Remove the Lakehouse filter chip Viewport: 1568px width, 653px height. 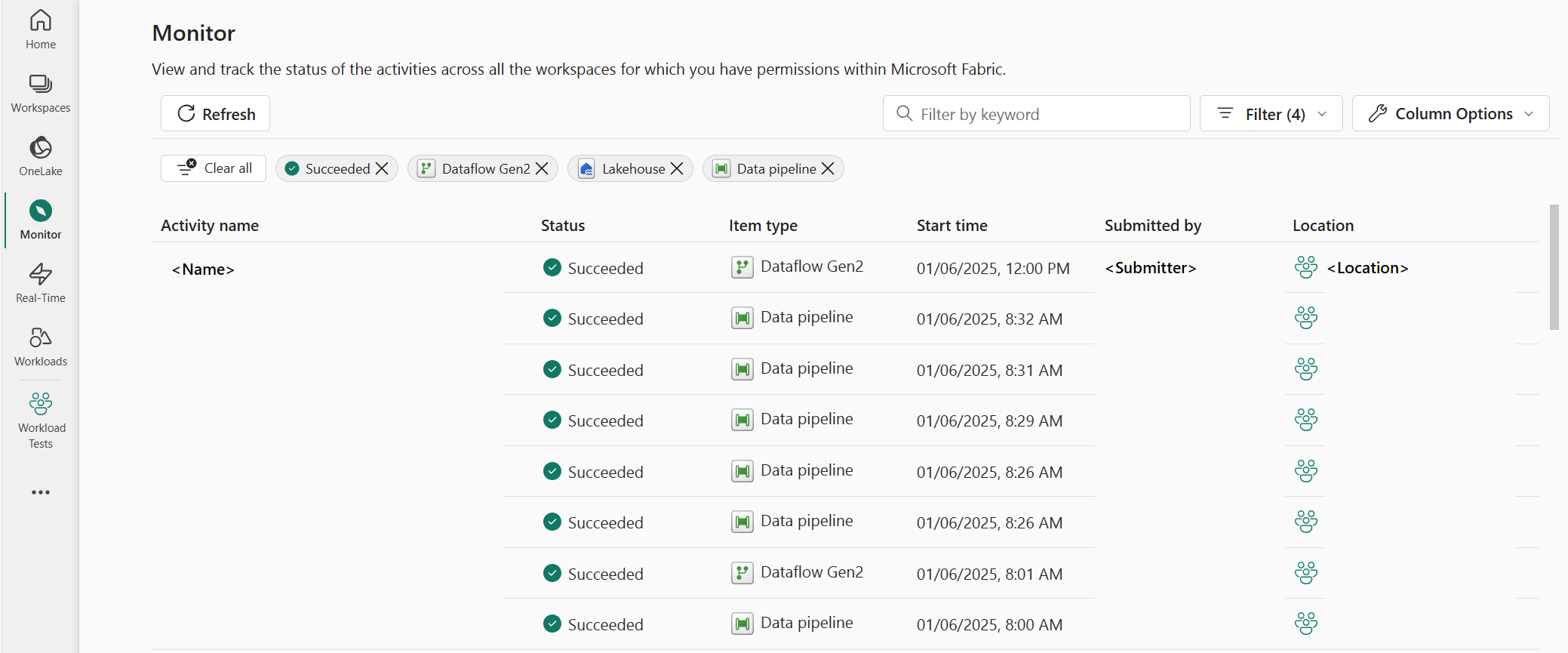[x=677, y=168]
